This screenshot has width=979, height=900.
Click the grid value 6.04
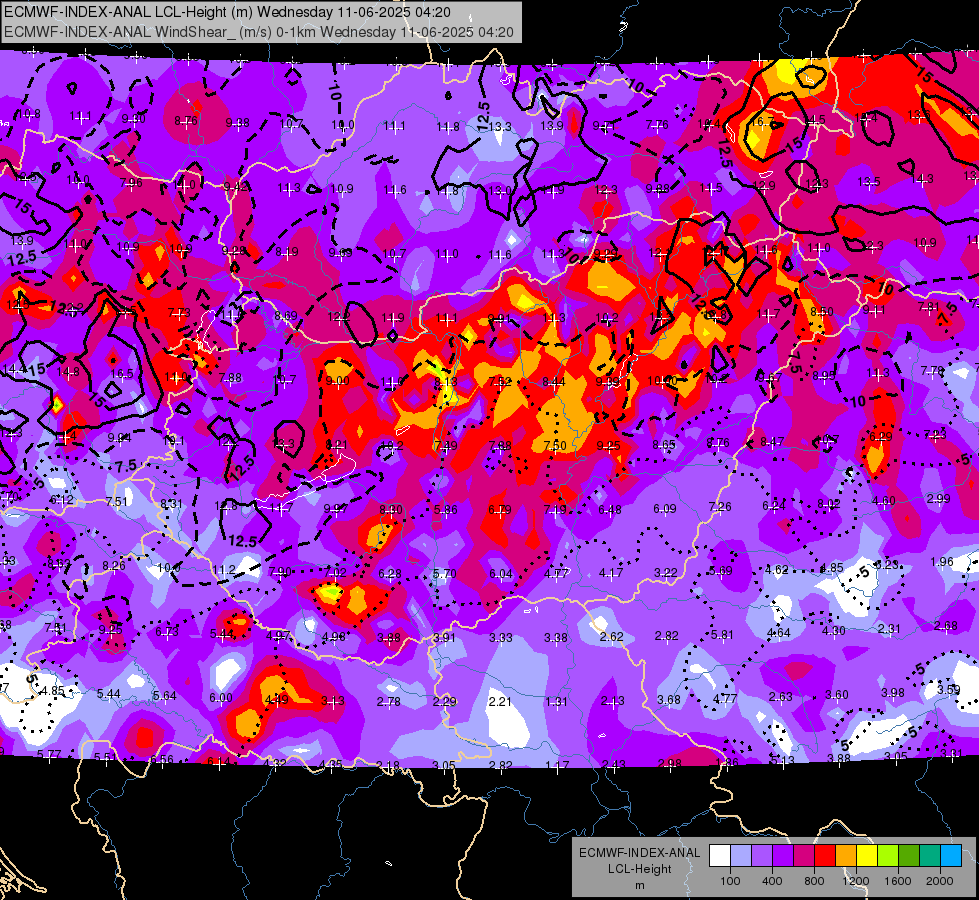coord(501,574)
